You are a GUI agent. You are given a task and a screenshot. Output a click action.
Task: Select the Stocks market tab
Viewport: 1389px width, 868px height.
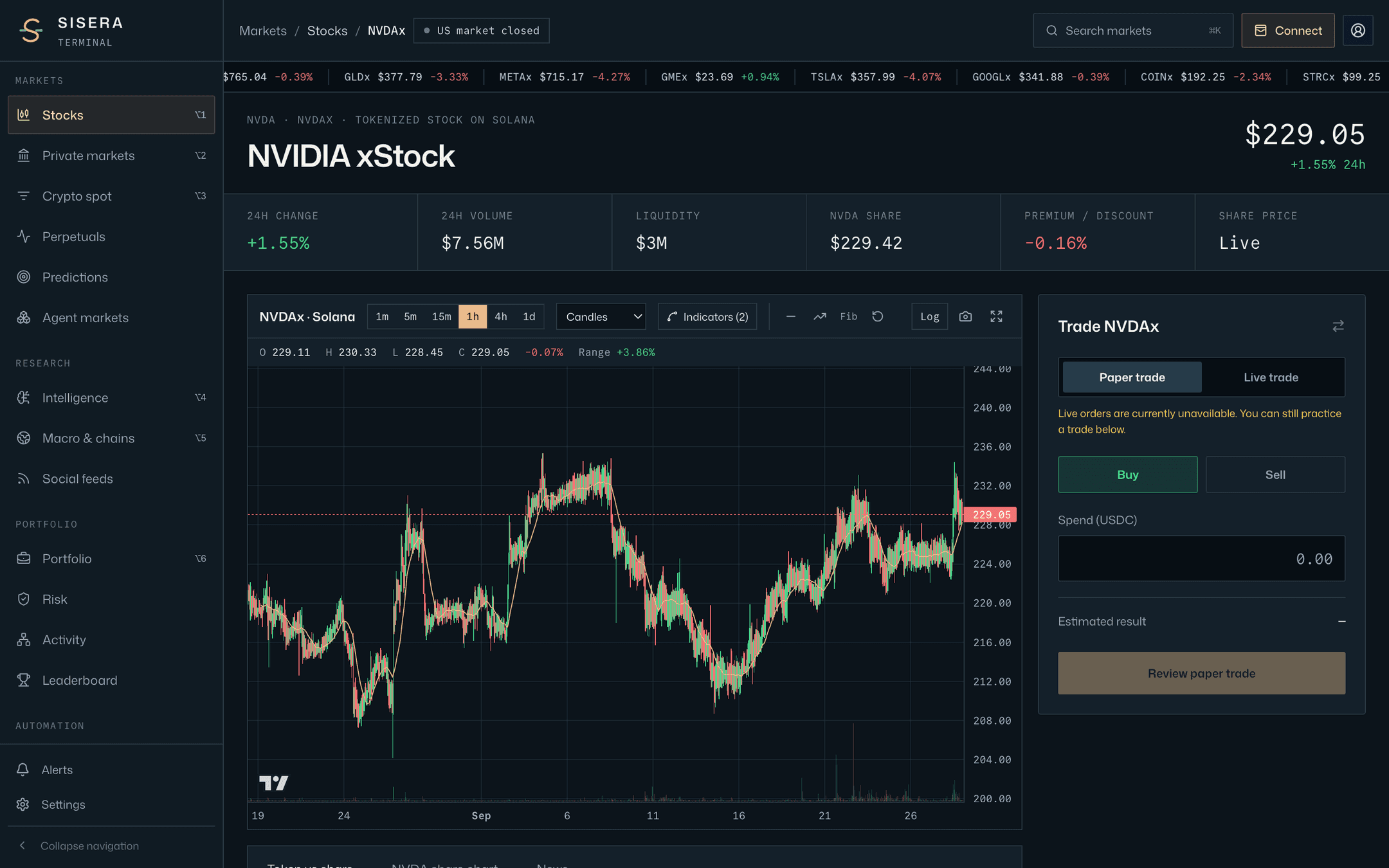(111, 115)
